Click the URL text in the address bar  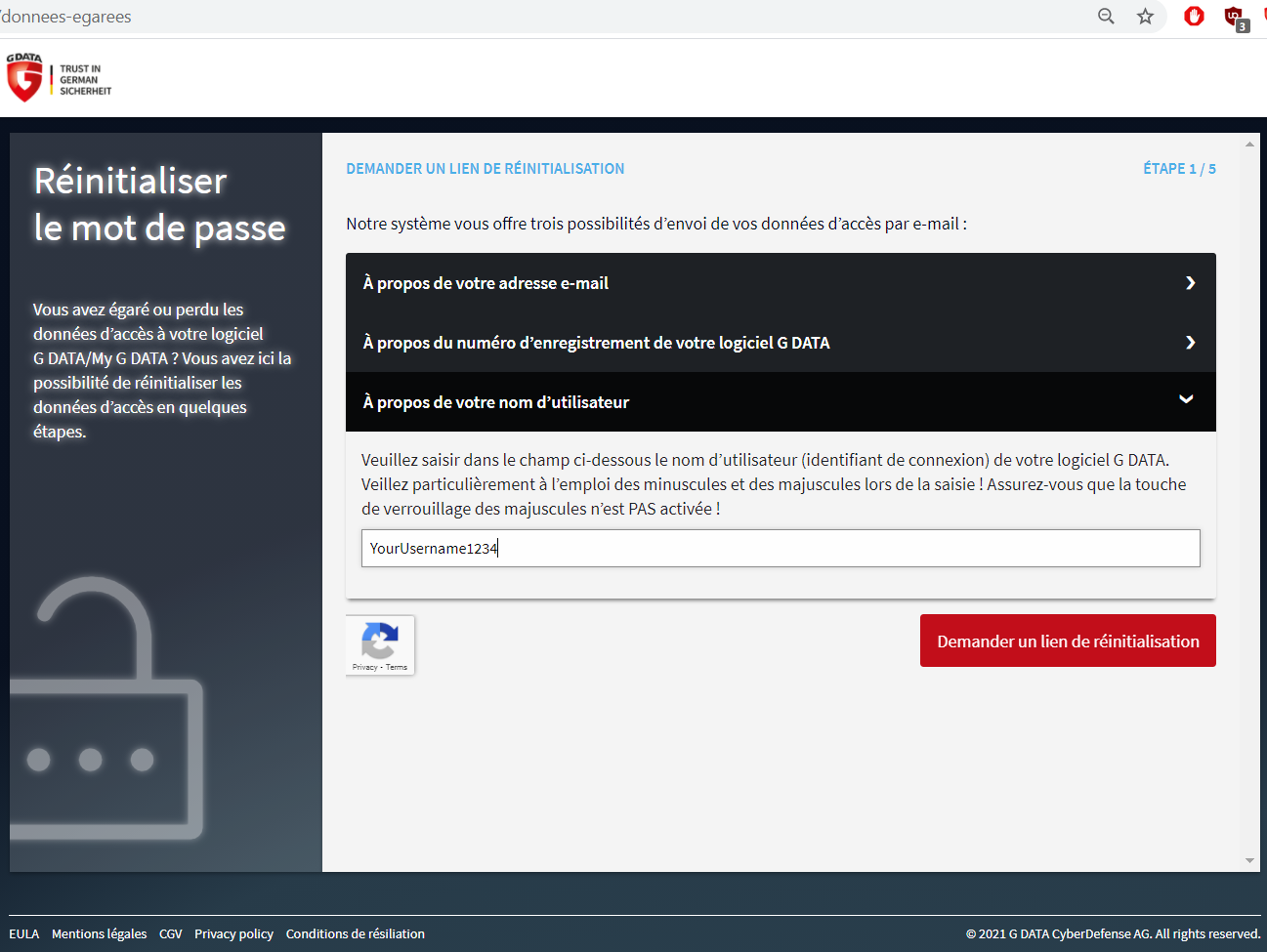point(65,17)
